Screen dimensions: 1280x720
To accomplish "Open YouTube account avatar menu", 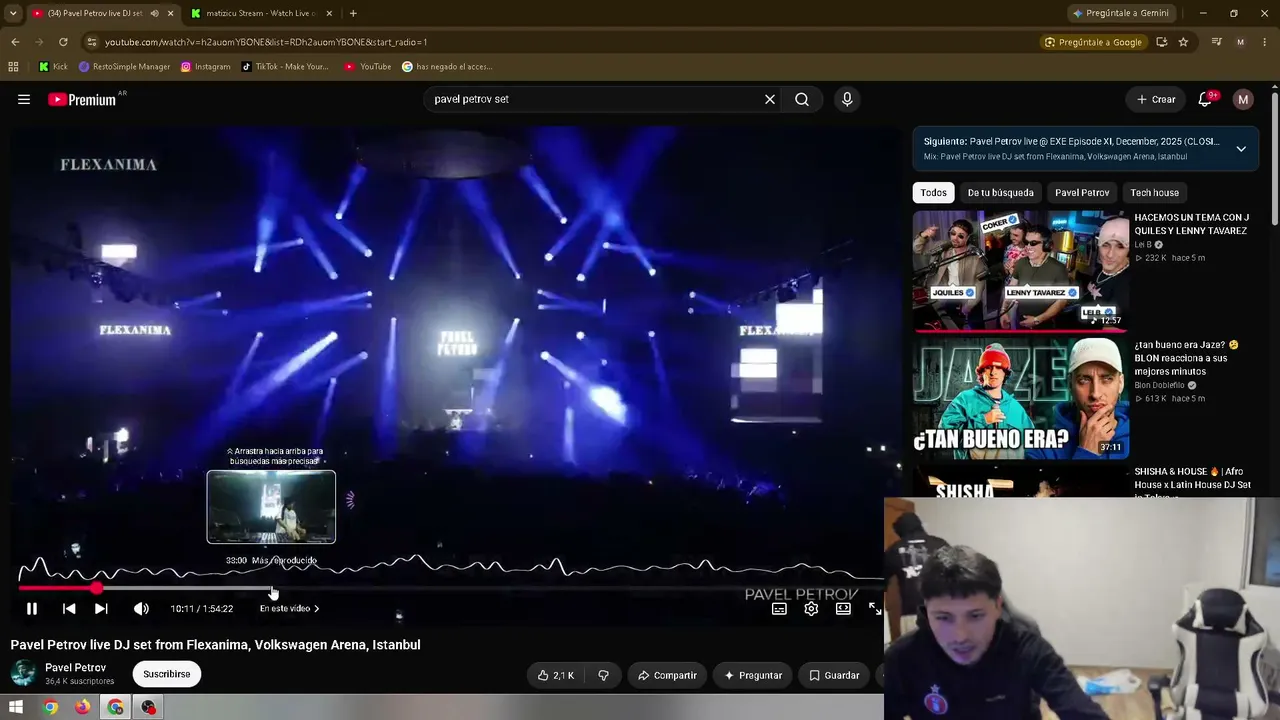I will pos(1243,99).
